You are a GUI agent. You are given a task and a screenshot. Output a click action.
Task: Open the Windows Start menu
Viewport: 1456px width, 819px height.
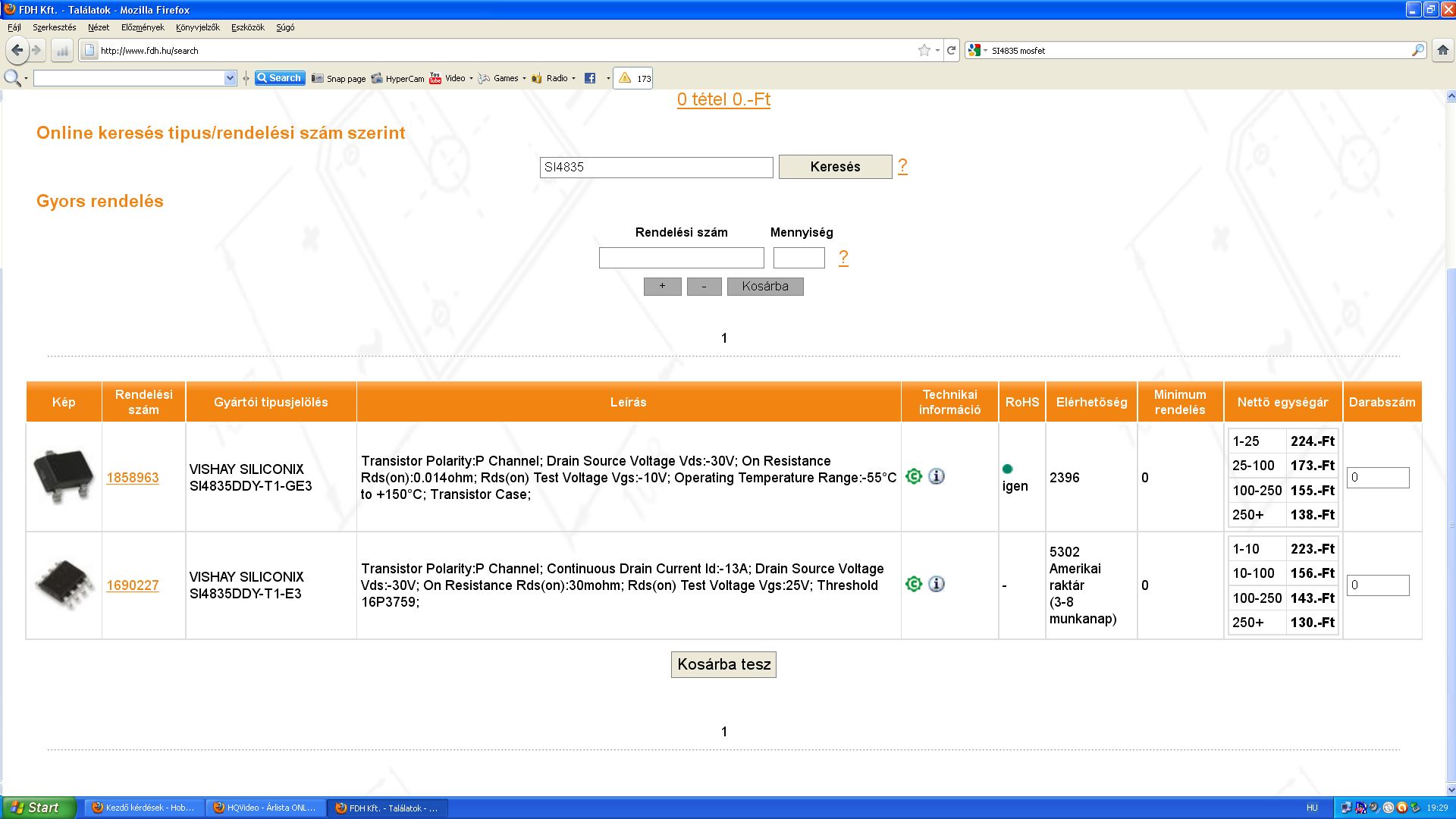tap(38, 808)
